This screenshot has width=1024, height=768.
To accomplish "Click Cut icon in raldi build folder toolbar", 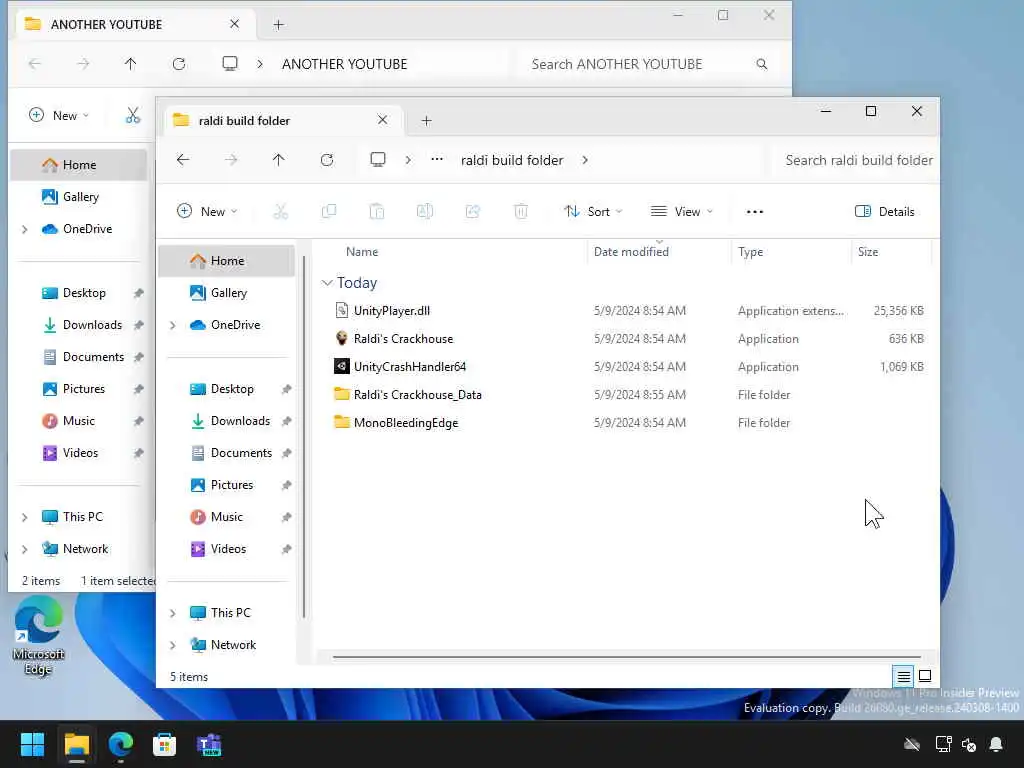I will (x=281, y=211).
